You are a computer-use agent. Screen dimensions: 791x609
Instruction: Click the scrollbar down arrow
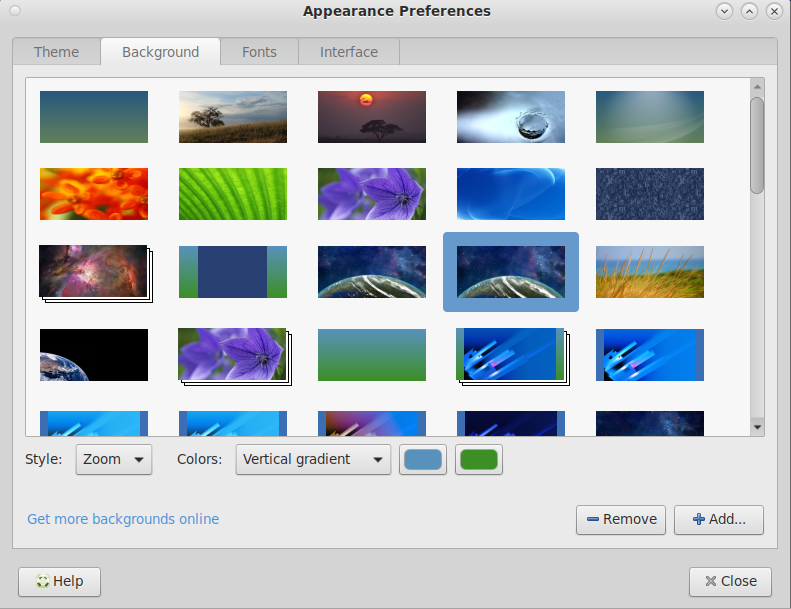757,427
